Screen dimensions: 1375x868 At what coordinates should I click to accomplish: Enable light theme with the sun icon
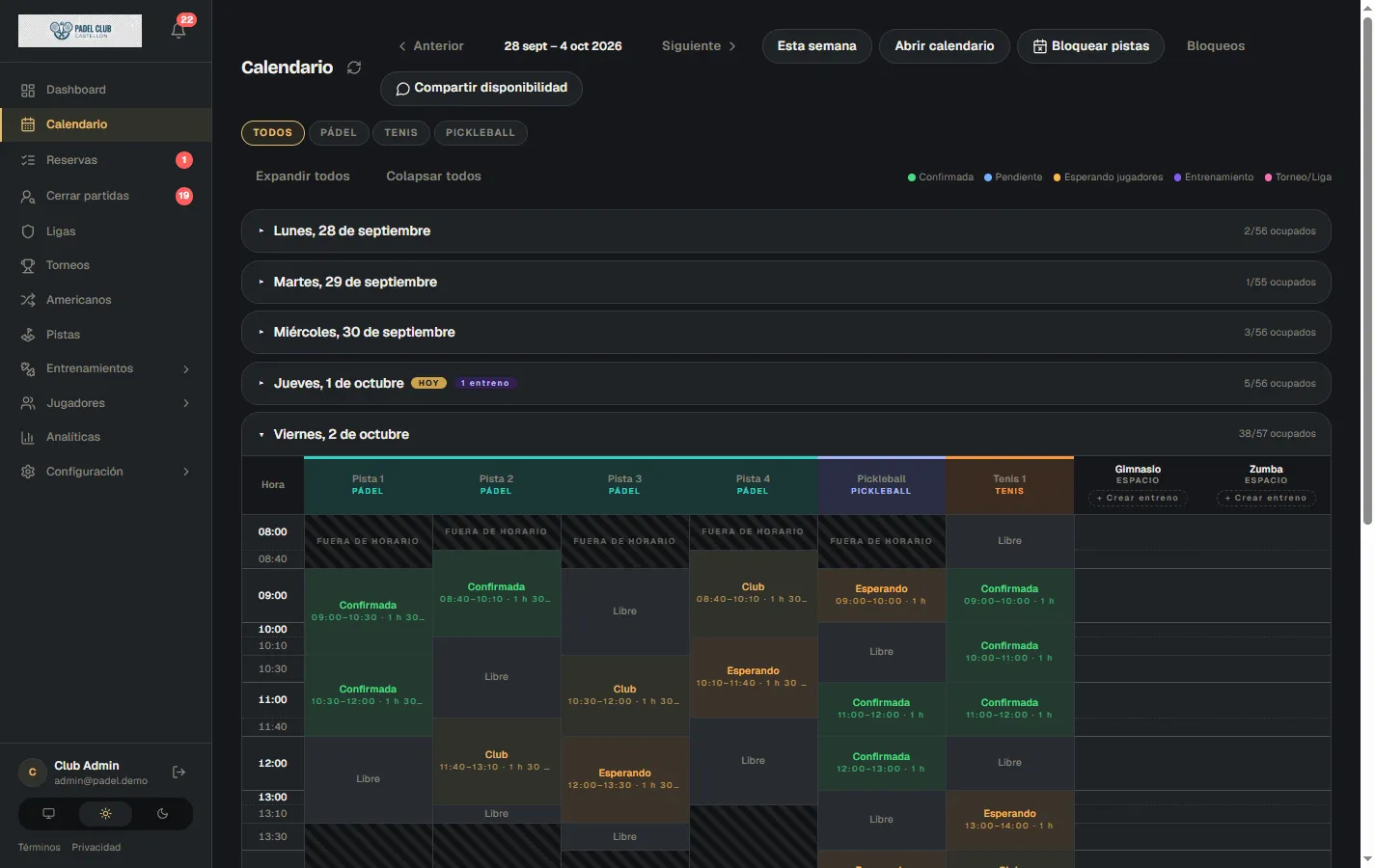(106, 814)
